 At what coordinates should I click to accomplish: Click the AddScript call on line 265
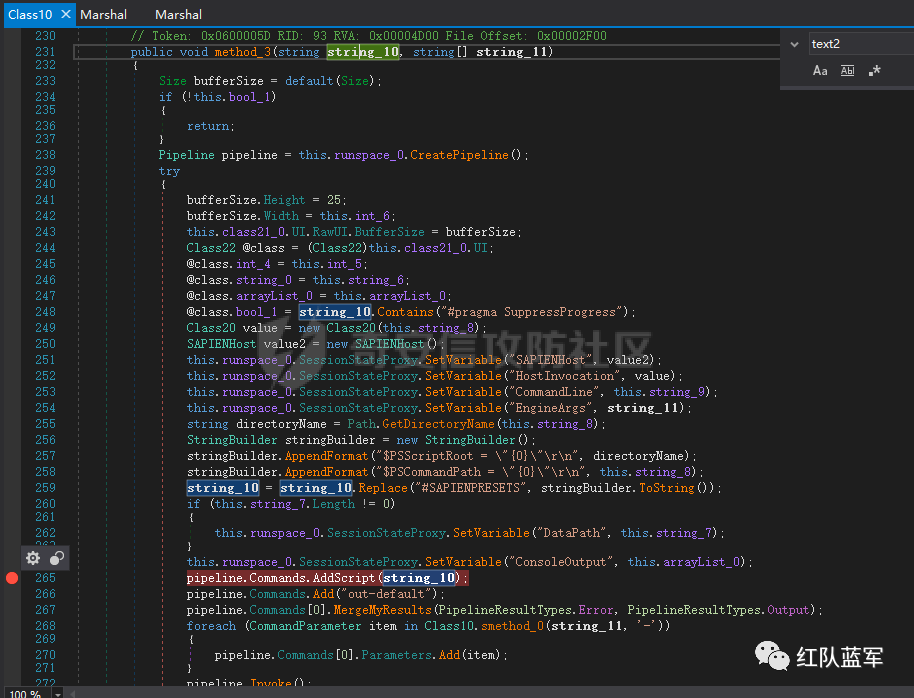click(x=344, y=578)
